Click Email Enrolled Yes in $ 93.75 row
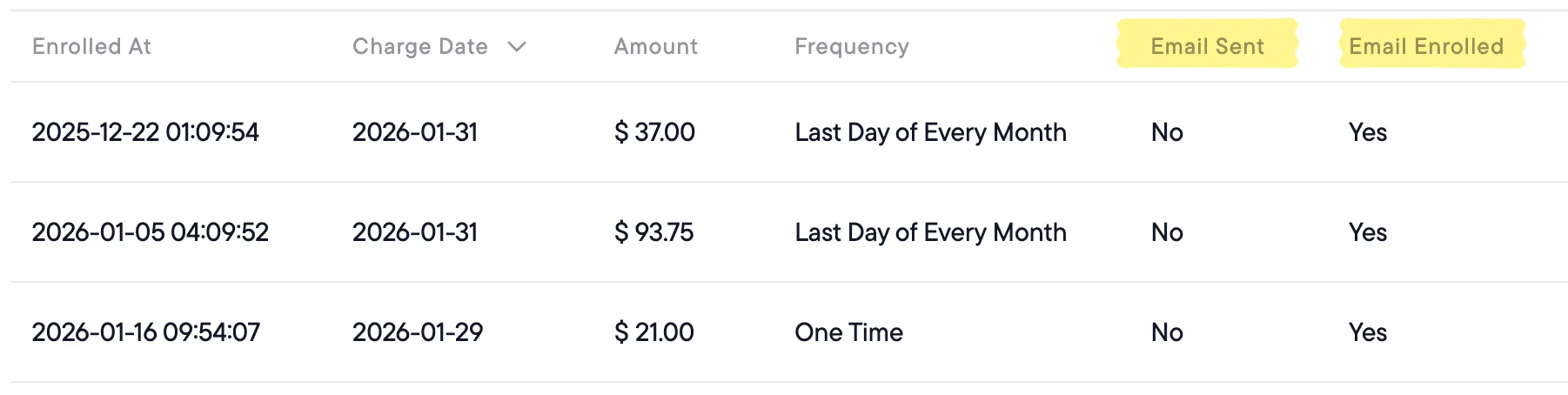The image size is (1568, 395). (x=1367, y=232)
